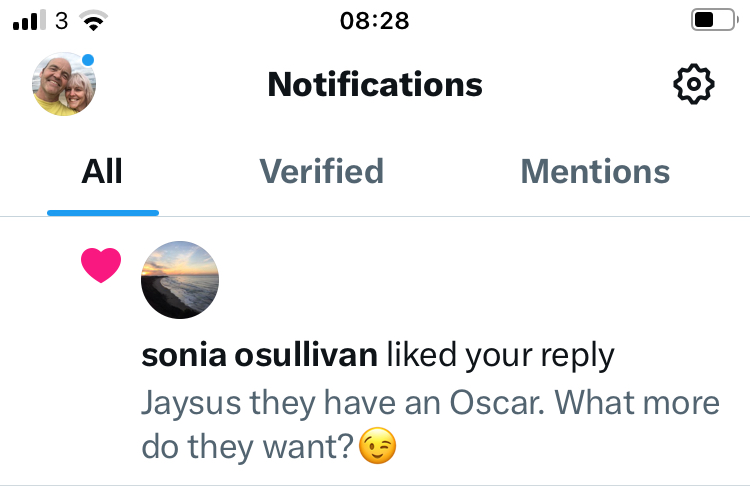Open sonia osullivan's profile via her name
Viewport: 750px width, 488px height.
pos(260,354)
